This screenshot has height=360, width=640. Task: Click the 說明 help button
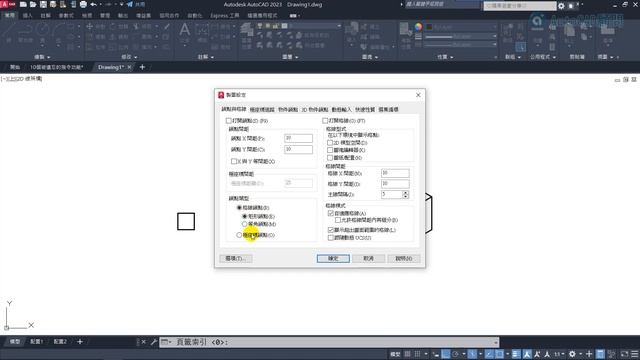click(404, 258)
